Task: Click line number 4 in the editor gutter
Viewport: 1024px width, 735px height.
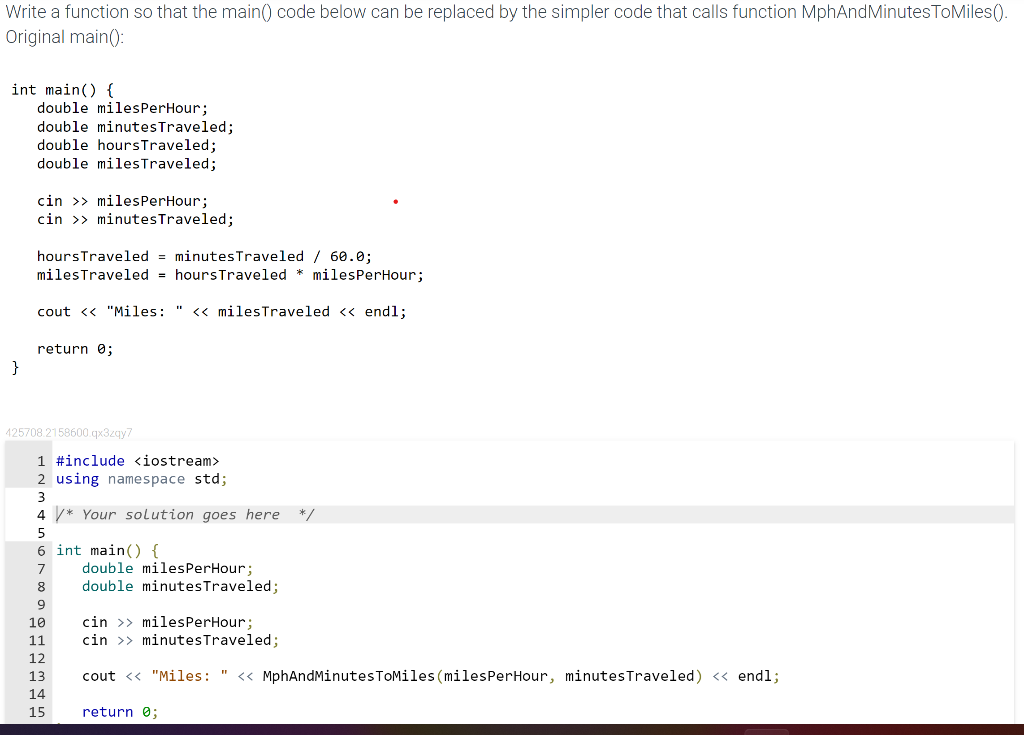Action: pyautogui.click(x=40, y=514)
